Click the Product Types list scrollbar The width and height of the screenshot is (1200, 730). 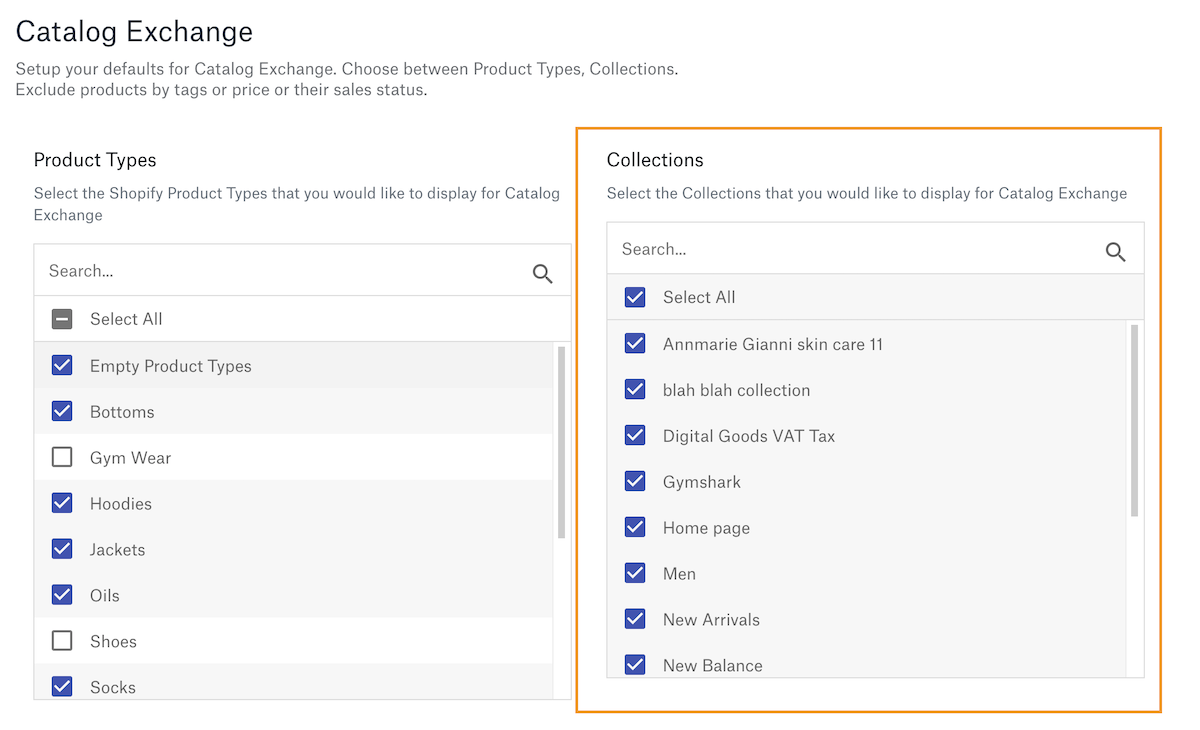point(562,442)
